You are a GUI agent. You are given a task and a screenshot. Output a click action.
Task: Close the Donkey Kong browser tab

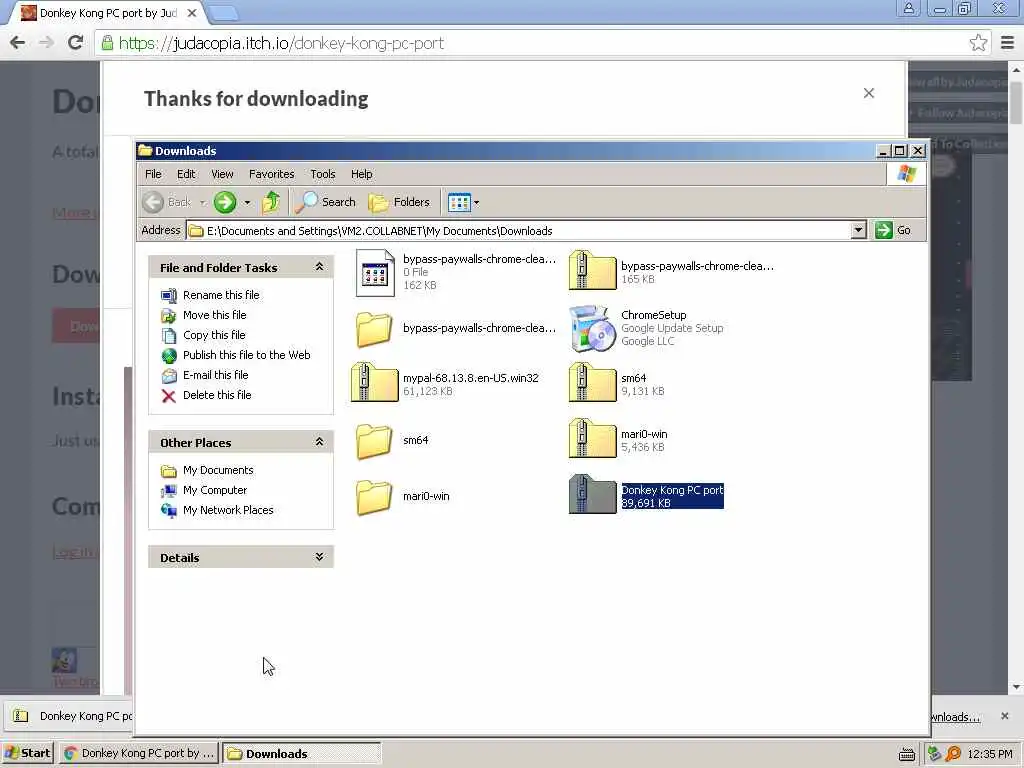pyautogui.click(x=192, y=13)
